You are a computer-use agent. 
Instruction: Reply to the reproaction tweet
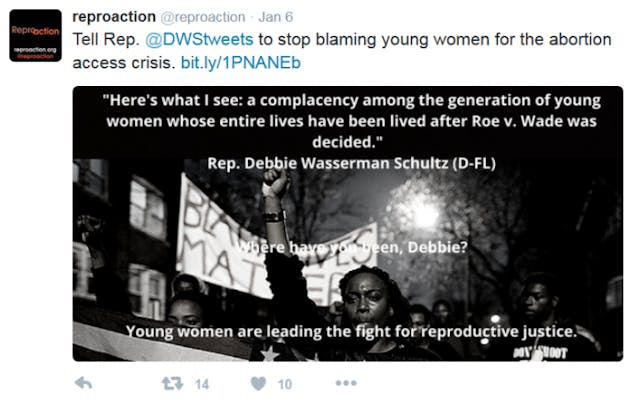click(x=85, y=383)
